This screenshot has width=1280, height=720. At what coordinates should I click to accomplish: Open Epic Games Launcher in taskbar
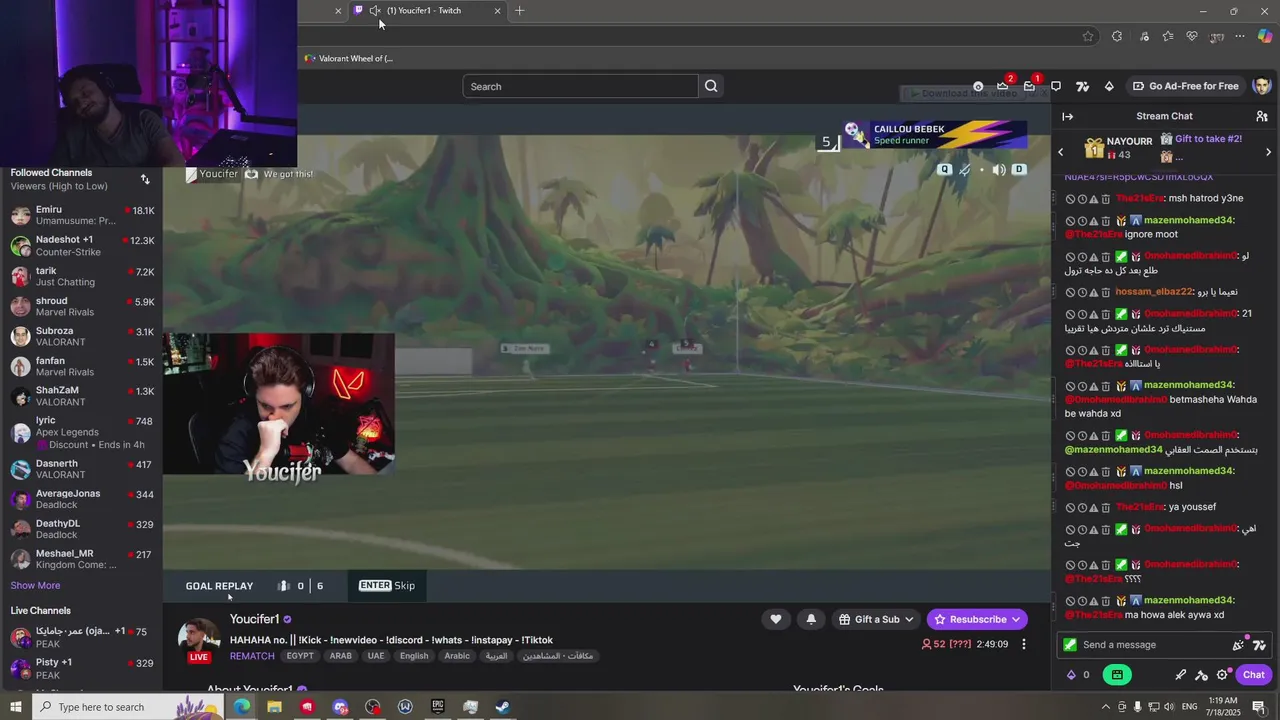438,707
